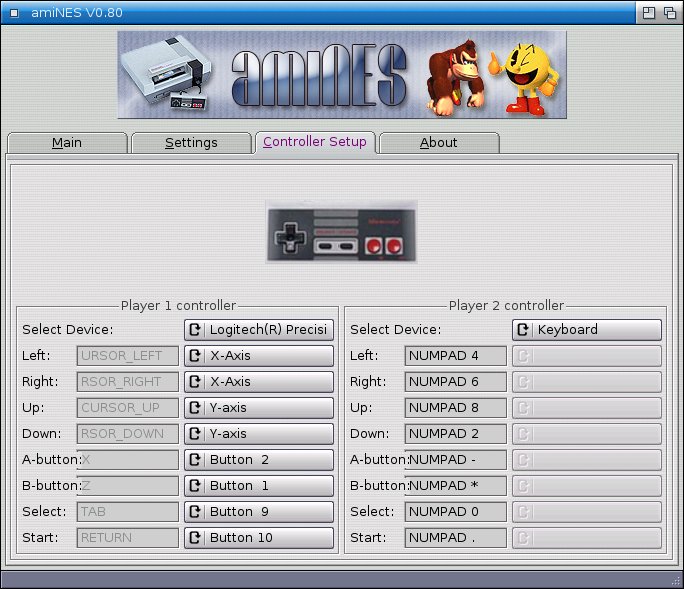Click the Player 2 Select Device label
Screen dimensions: 684x589
tap(396, 330)
